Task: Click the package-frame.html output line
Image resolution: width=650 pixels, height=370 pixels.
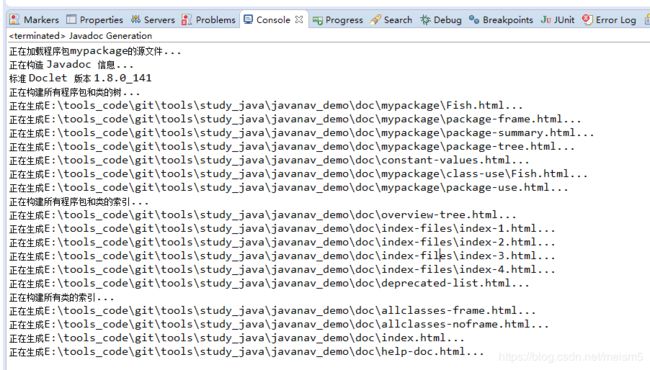Action: [x=295, y=119]
